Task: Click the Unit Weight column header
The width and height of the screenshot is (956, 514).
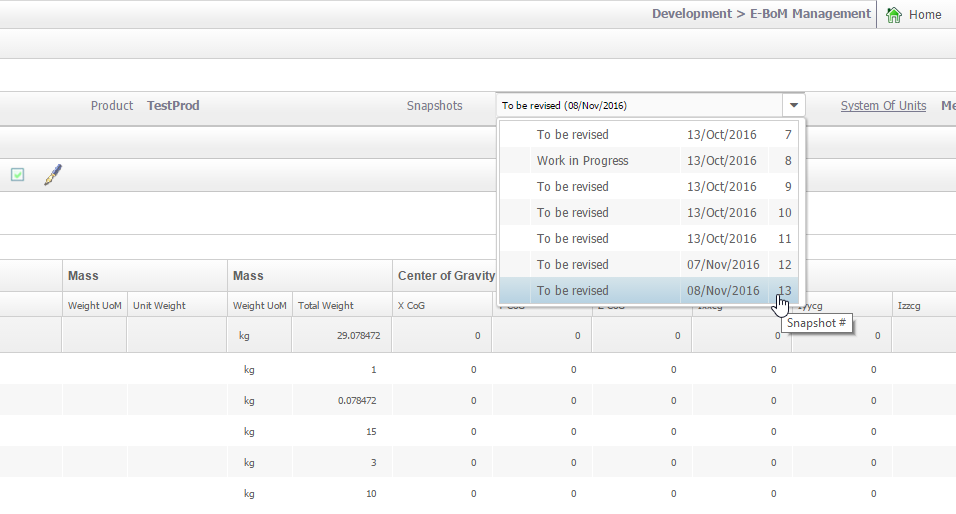Action: click(x=159, y=306)
